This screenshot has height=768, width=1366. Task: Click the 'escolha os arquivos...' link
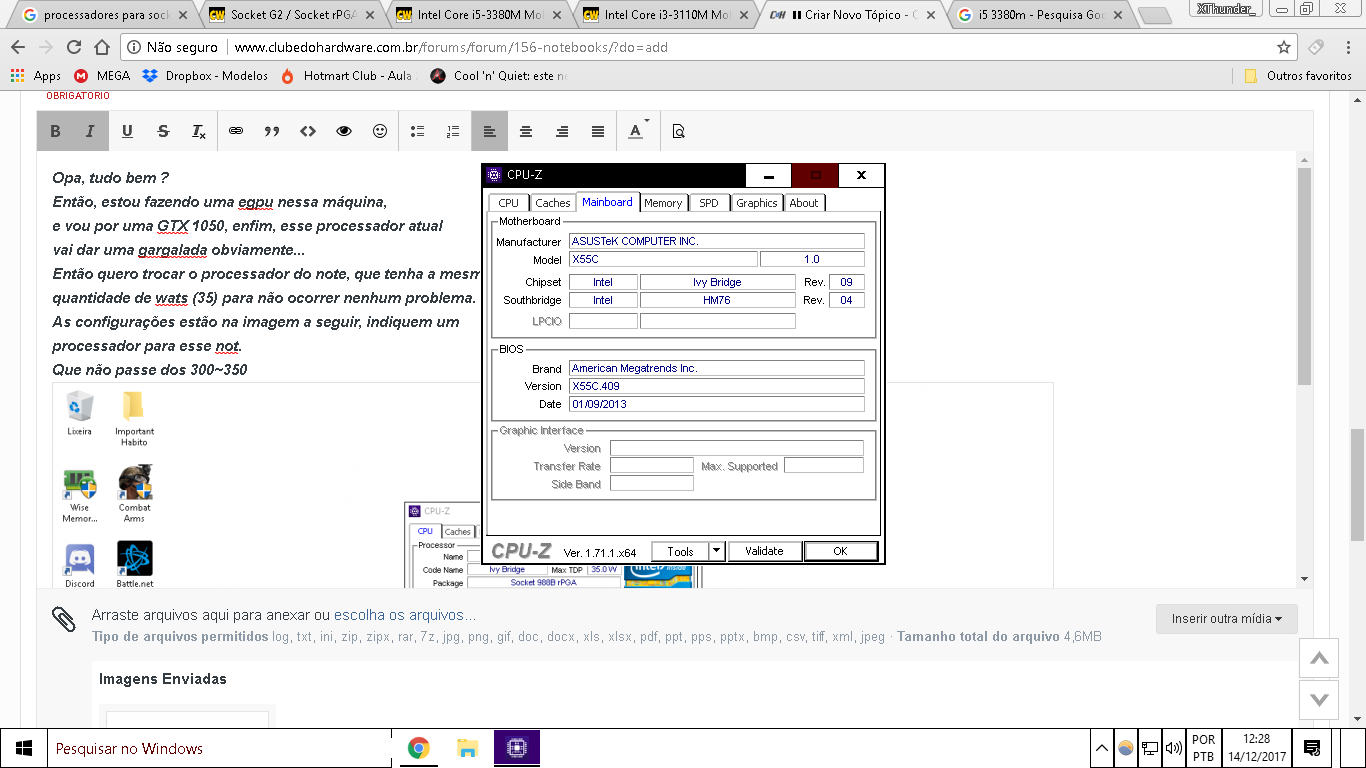click(x=405, y=615)
